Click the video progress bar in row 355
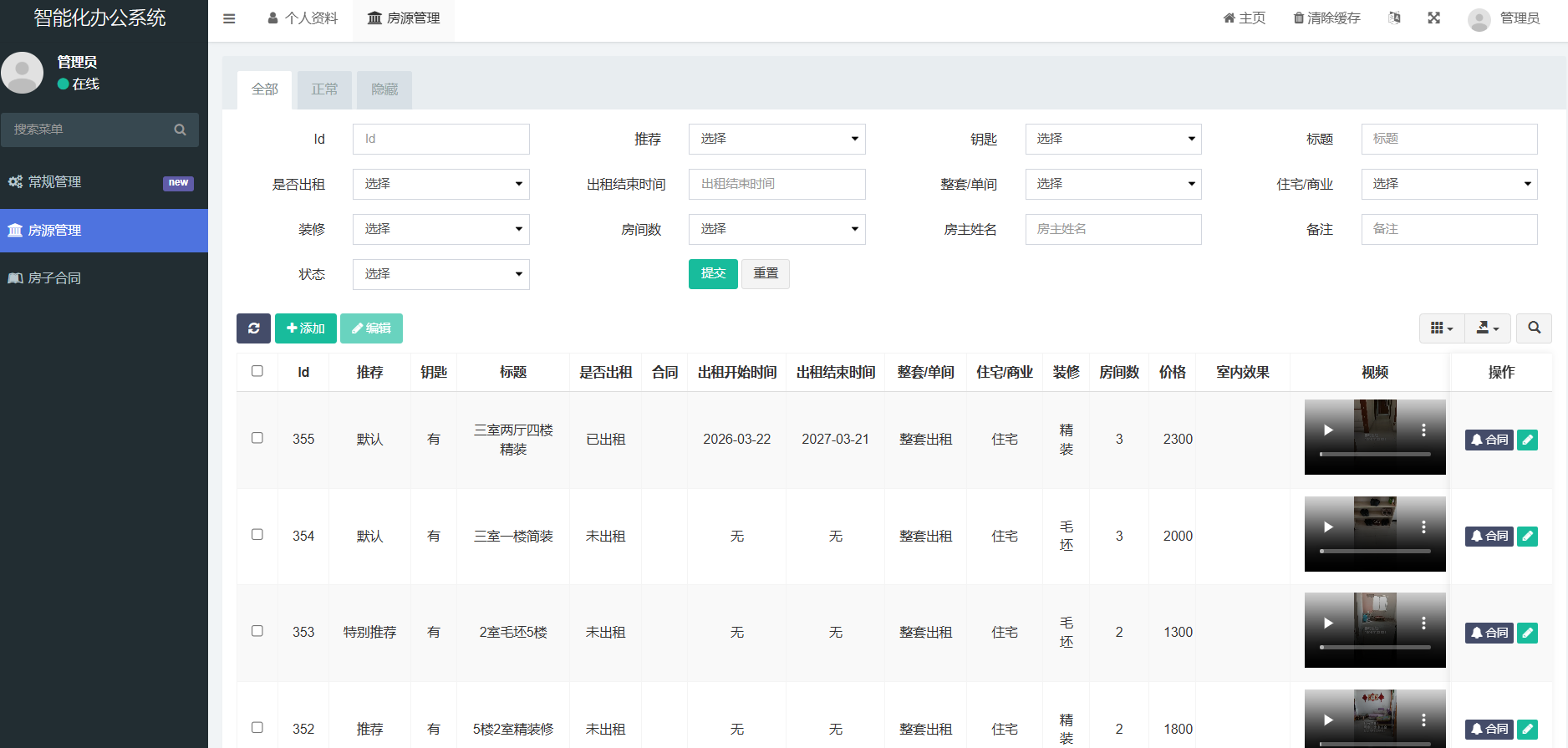The image size is (1568, 748). coord(1375,455)
